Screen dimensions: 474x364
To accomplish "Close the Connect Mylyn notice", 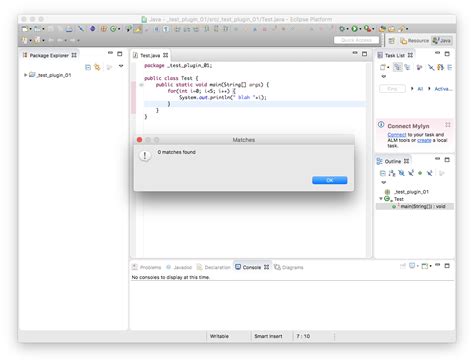I will pyautogui.click(x=448, y=125).
